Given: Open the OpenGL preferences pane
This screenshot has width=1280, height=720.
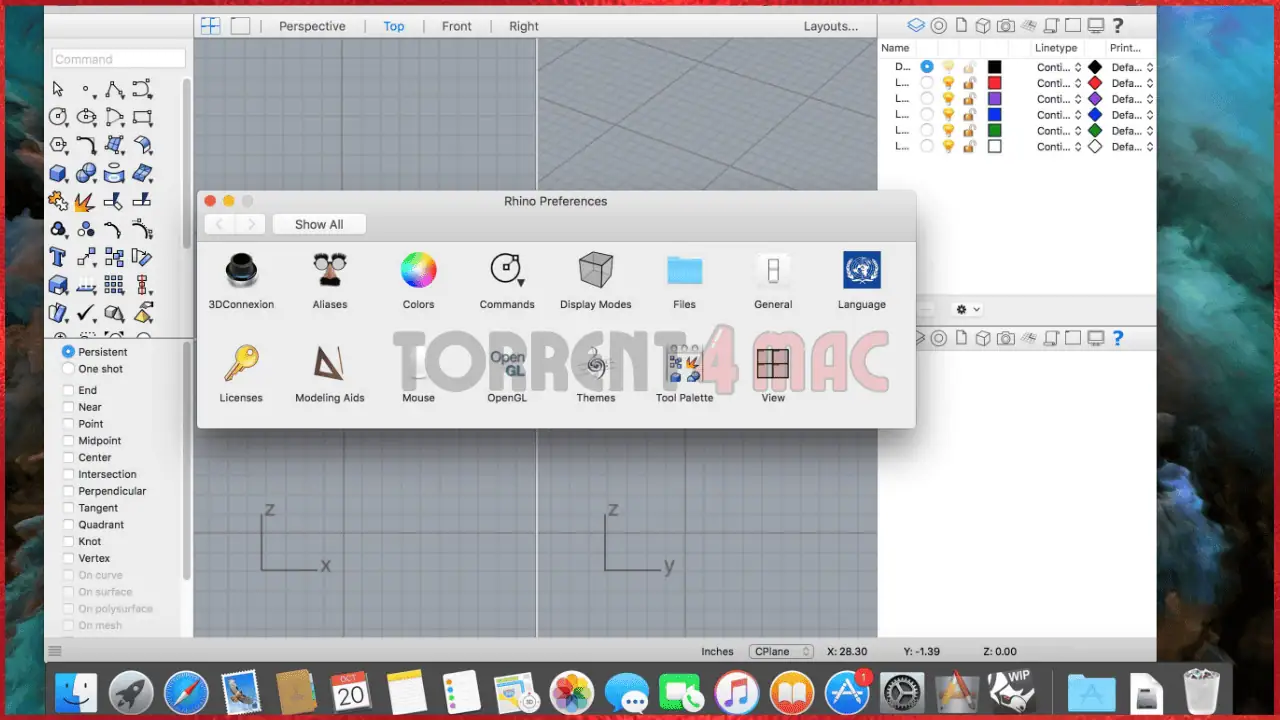Looking at the screenshot, I should pyautogui.click(x=507, y=363).
